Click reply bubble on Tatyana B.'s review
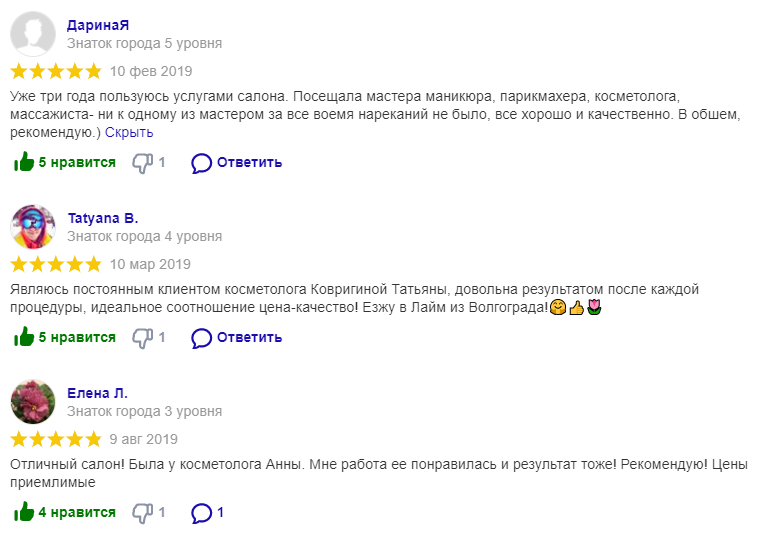Viewport: 766px width, 538px height. pyautogui.click(x=202, y=337)
